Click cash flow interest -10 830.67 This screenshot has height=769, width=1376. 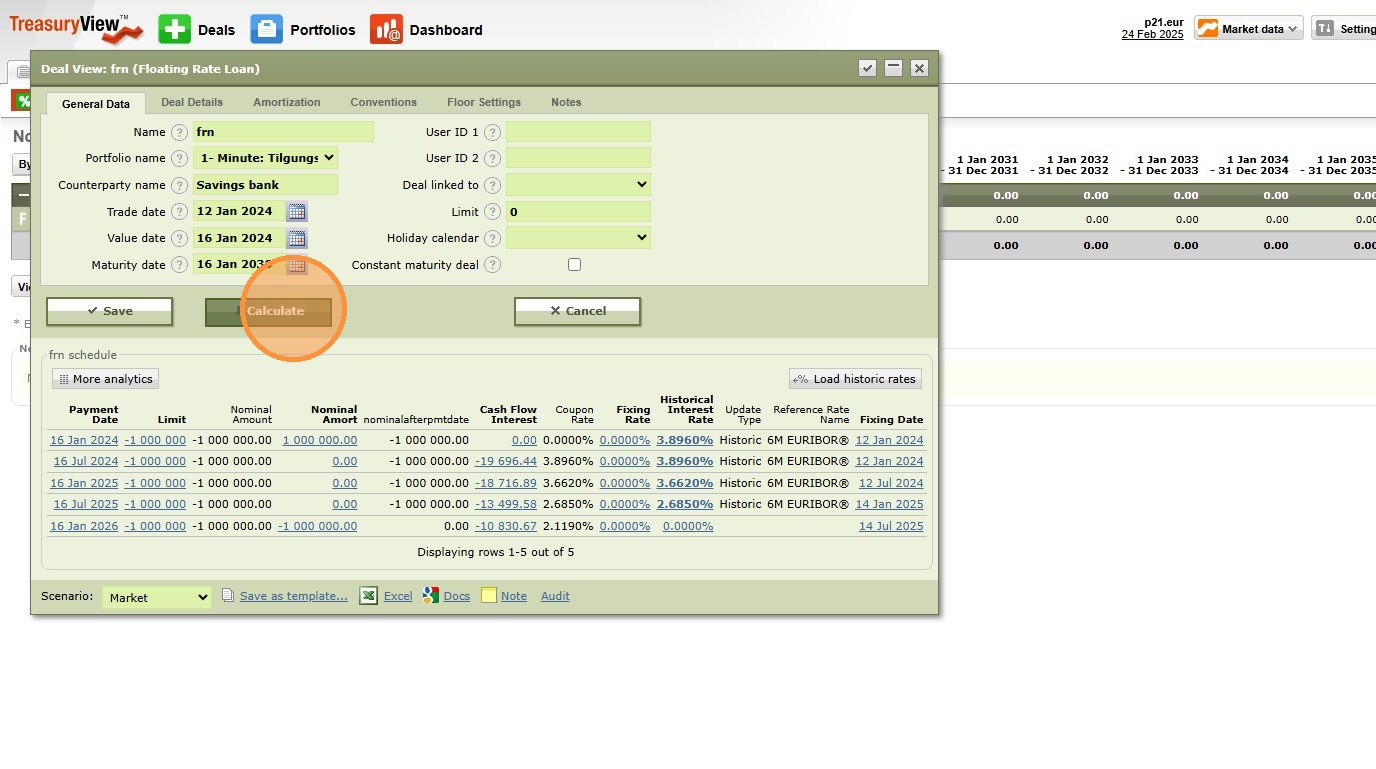[x=506, y=526]
